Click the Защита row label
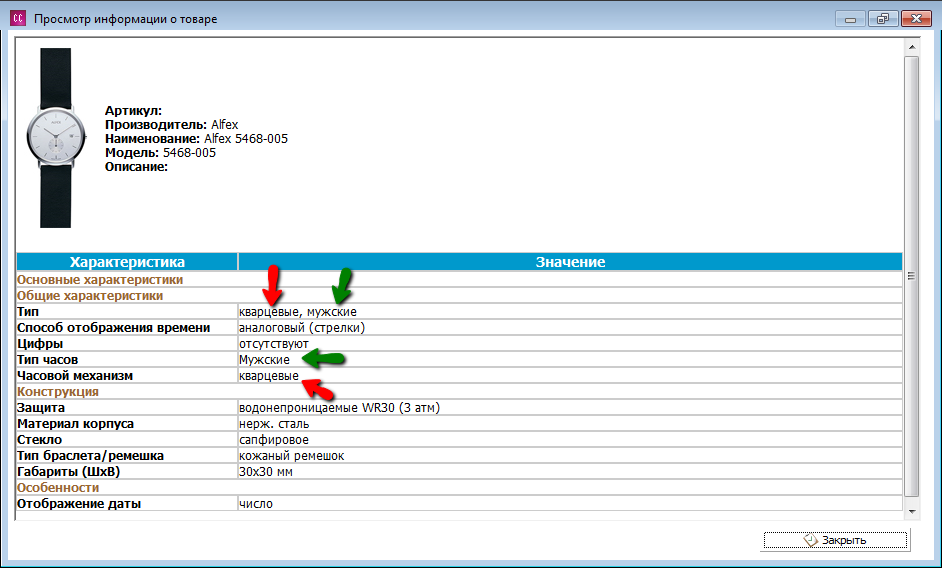The height and width of the screenshot is (568, 942). pos(41,408)
